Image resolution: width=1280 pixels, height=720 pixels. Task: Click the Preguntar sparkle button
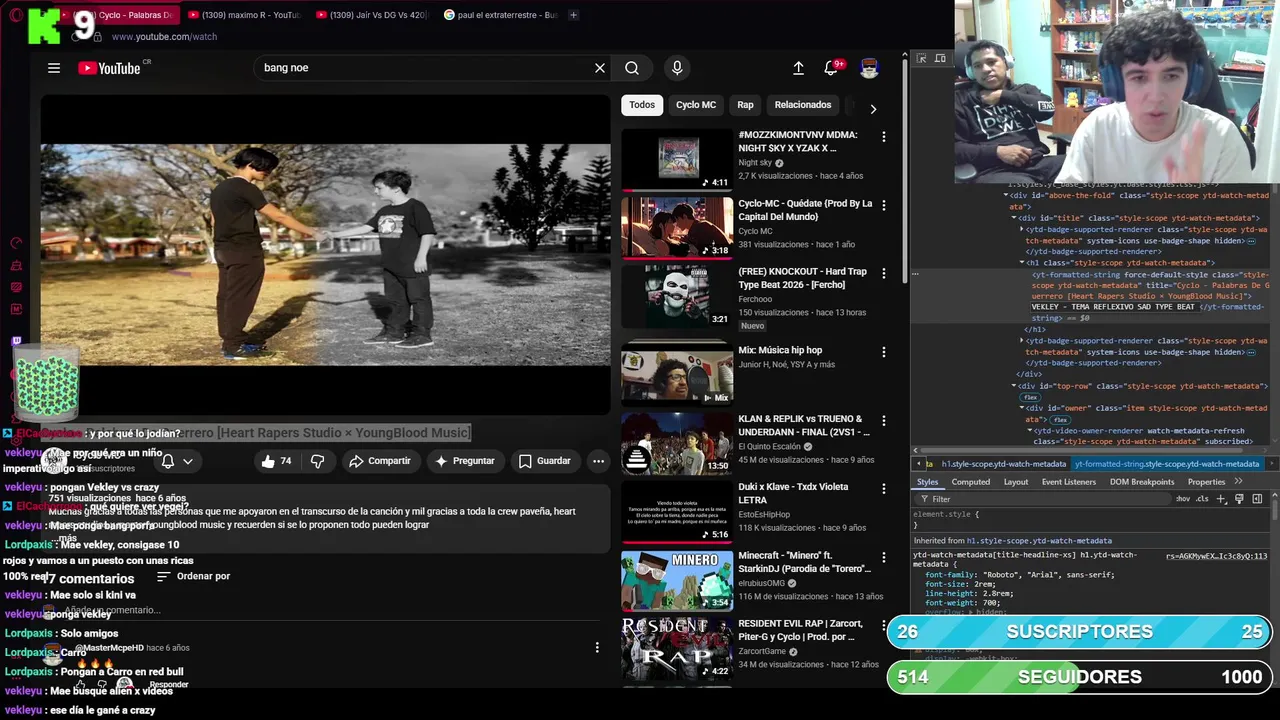tap(464, 461)
